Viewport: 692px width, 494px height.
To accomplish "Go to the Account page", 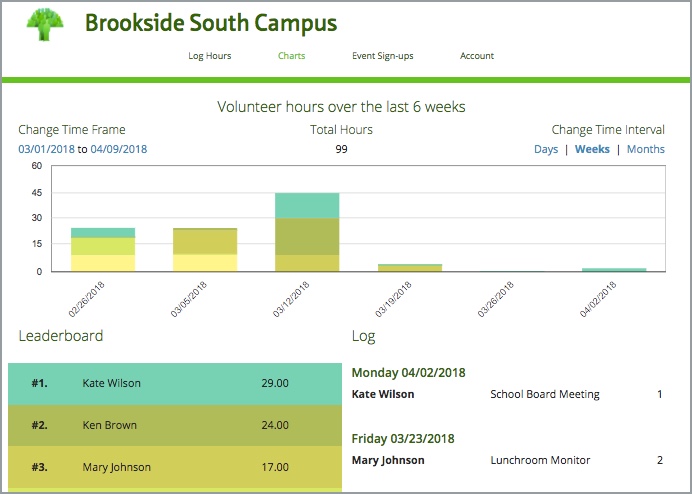I will tap(477, 56).
